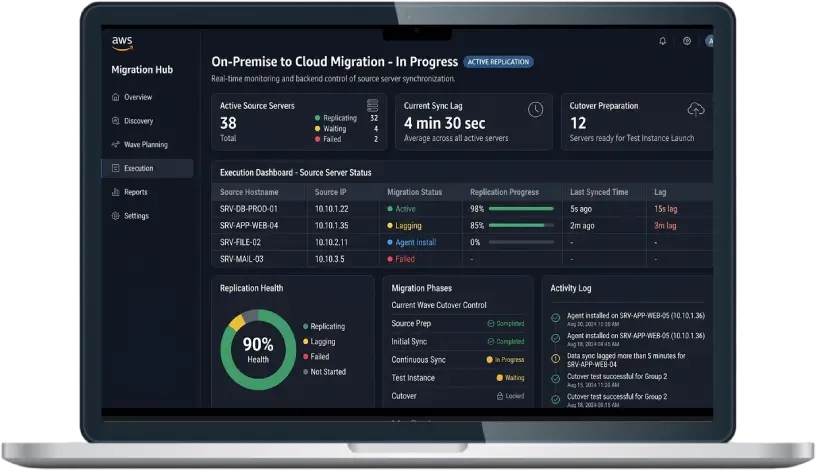
Task: Click the Not Started legend item
Action: coord(324,372)
